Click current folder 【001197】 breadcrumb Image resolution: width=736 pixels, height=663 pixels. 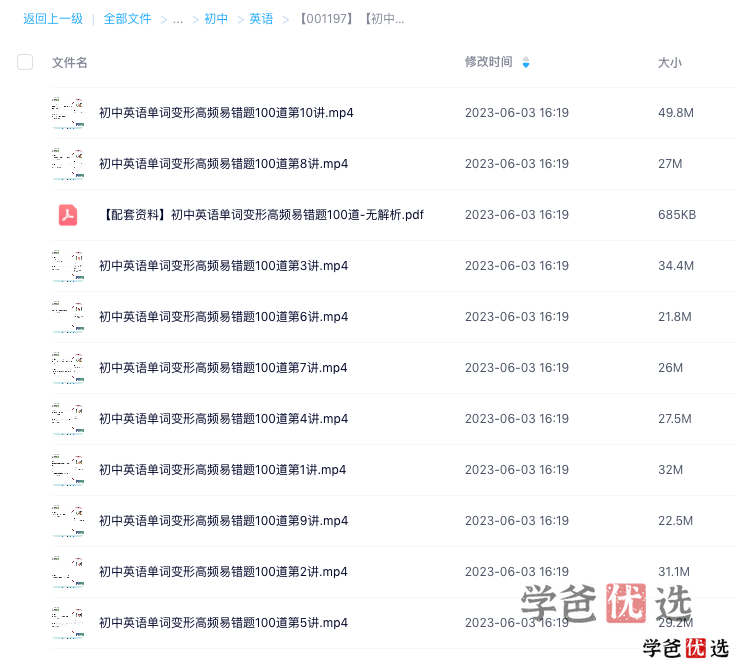(x=351, y=19)
